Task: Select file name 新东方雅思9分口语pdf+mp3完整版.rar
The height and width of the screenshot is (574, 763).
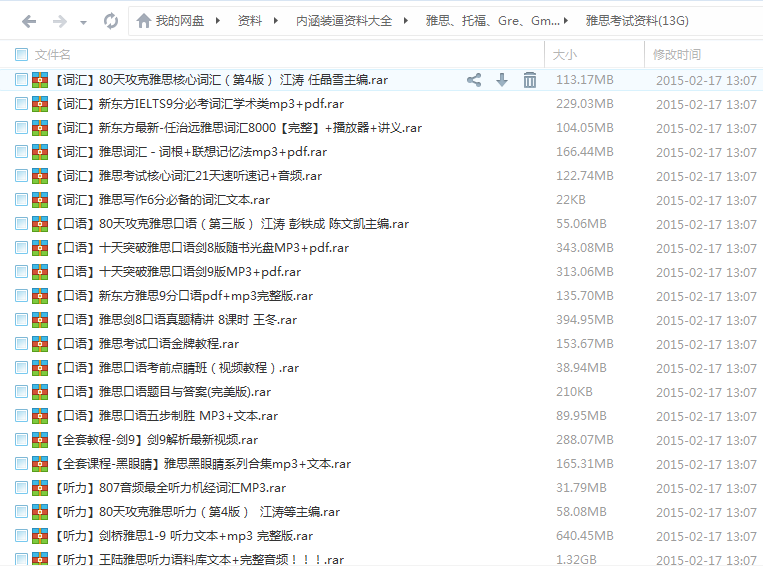Action: 183,295
